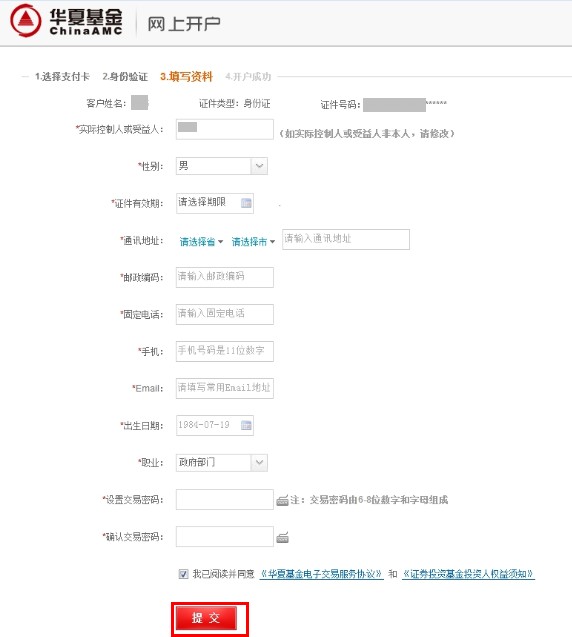The height and width of the screenshot is (637, 572).
Task: Expand the 职业 dropdown showing 政府部门
Action: 222,463
